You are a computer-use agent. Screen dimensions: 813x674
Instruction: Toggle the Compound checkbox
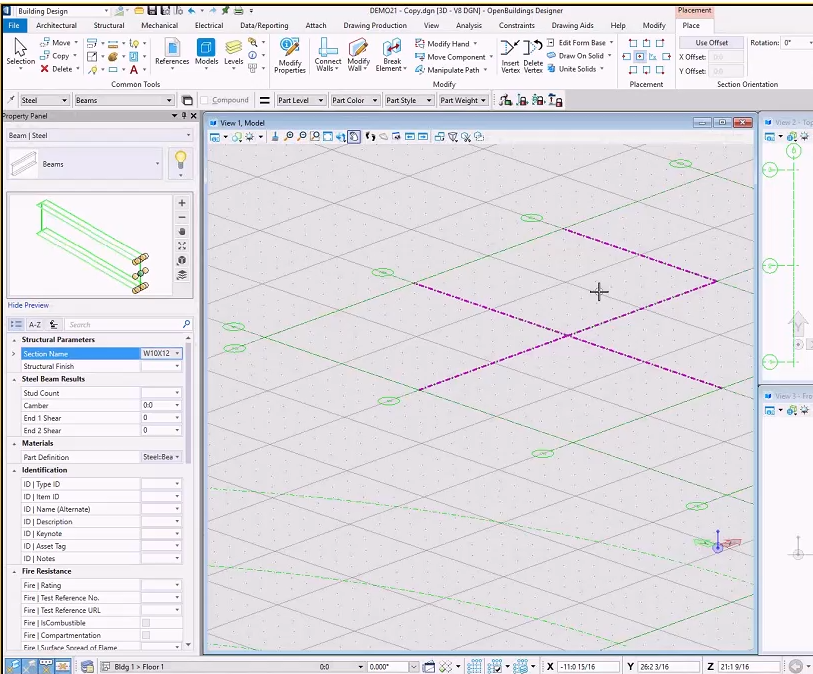[x=204, y=100]
